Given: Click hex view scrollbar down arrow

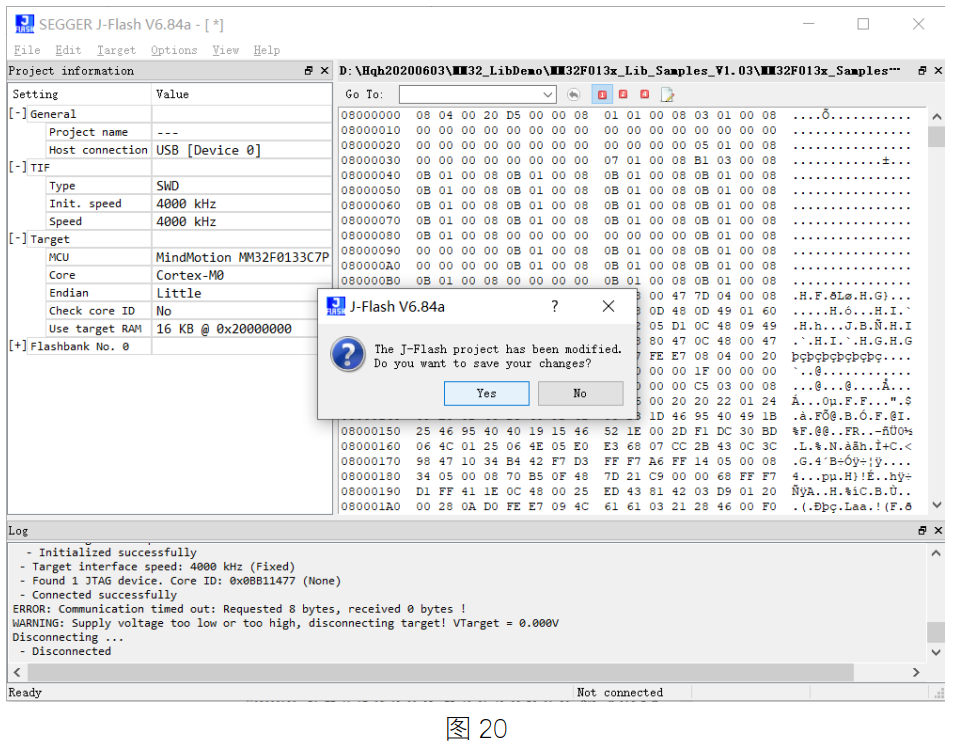Looking at the screenshot, I should [936, 505].
